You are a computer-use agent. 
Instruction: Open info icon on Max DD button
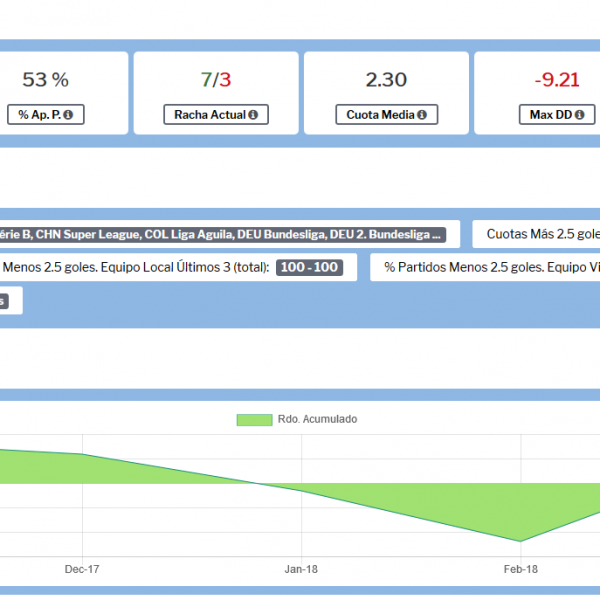coord(579,115)
